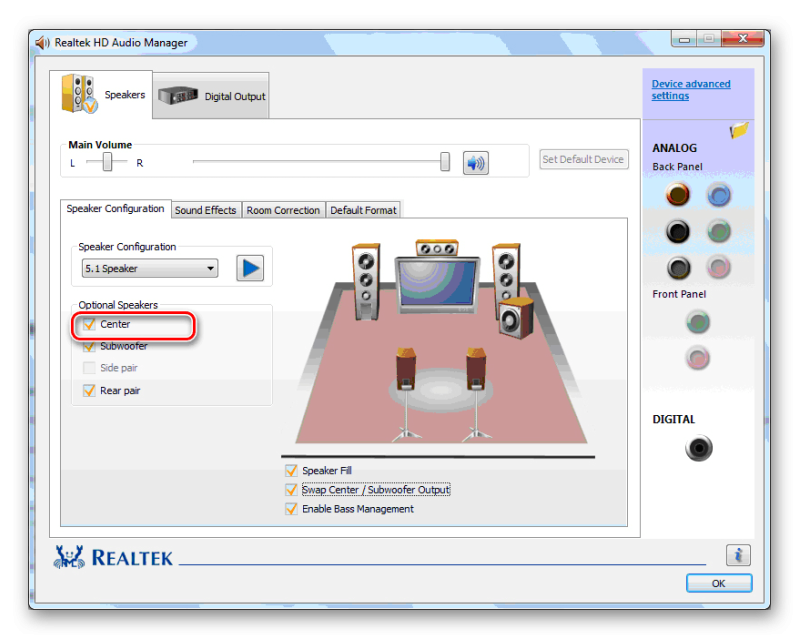Select the green front panel jack
This screenshot has width=800, height=639.
click(698, 323)
